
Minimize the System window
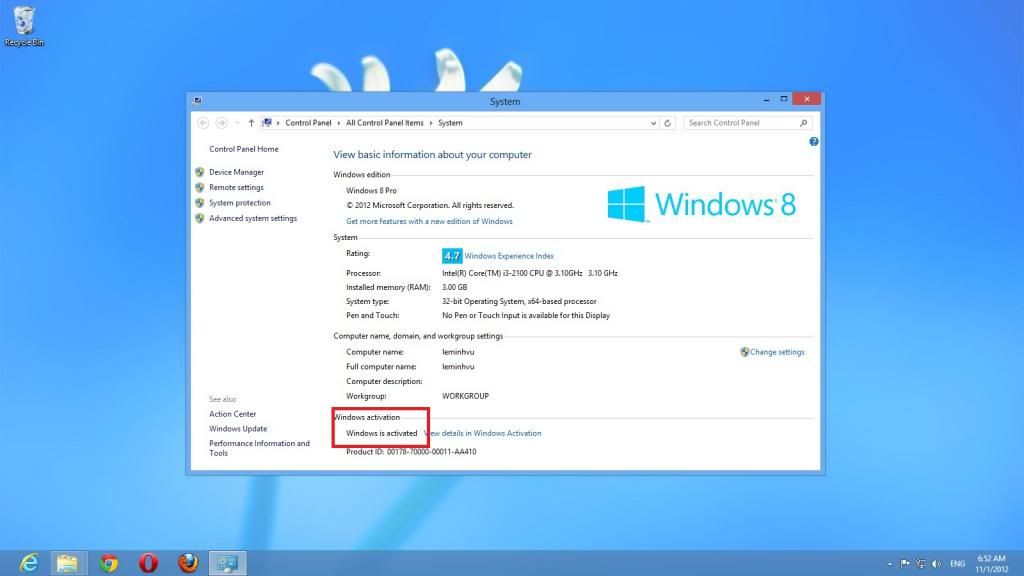[766, 100]
